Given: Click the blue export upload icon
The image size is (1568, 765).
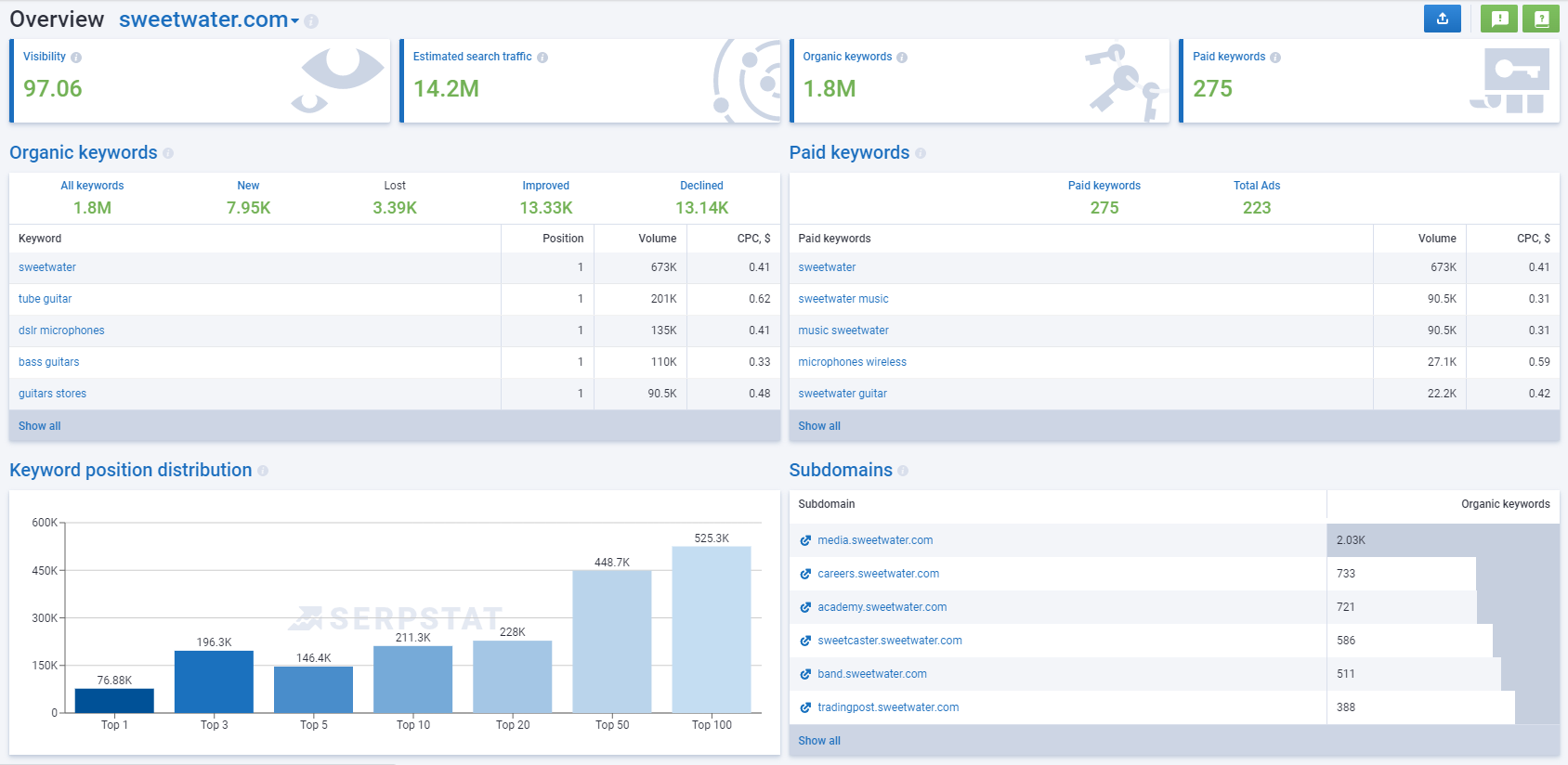Looking at the screenshot, I should (x=1442, y=19).
